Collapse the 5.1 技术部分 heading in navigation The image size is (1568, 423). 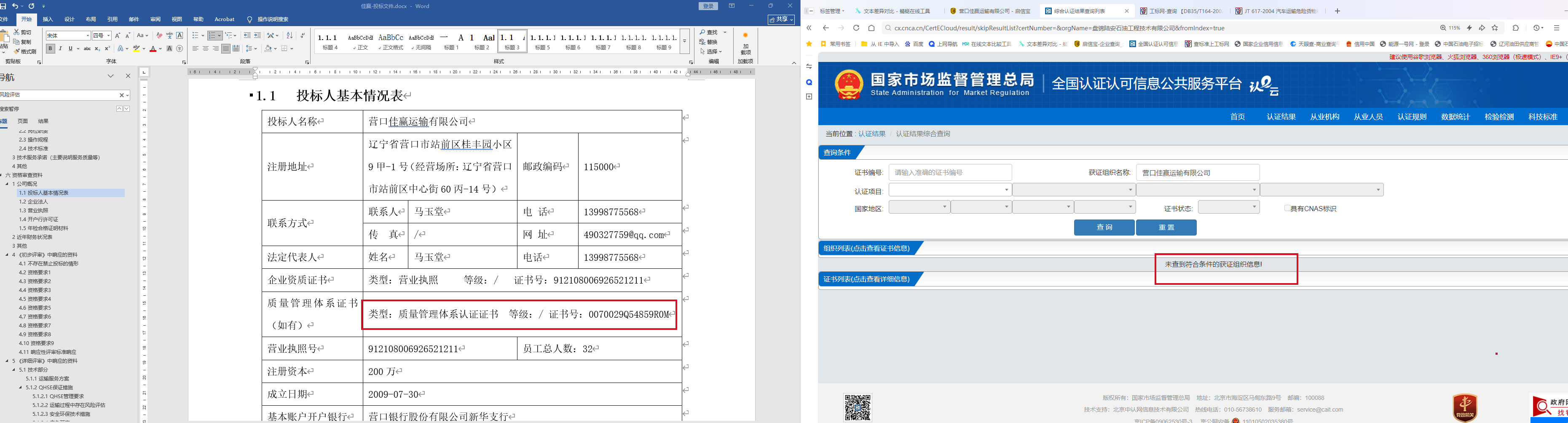click(x=15, y=369)
